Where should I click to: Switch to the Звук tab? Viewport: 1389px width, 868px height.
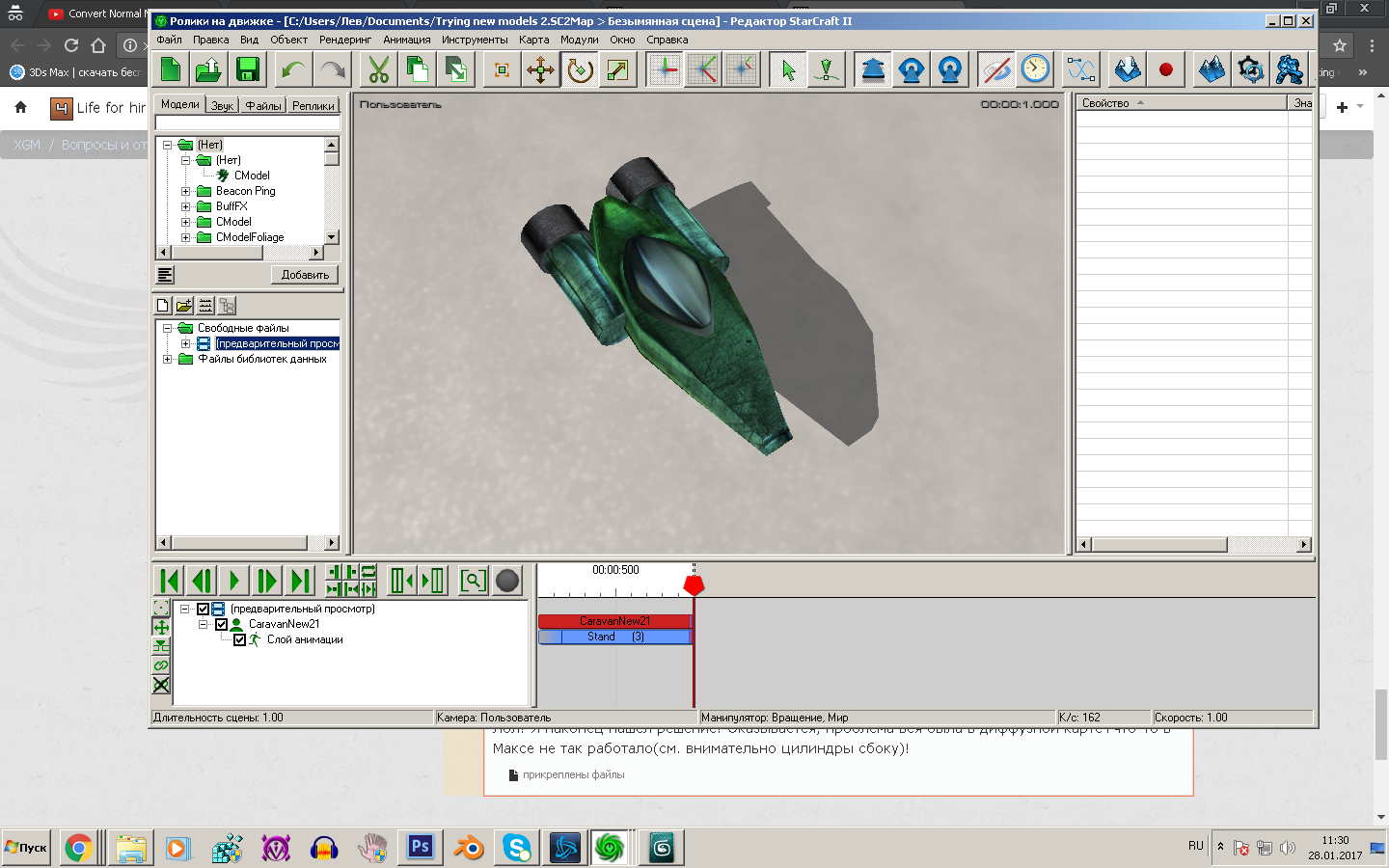point(222,105)
